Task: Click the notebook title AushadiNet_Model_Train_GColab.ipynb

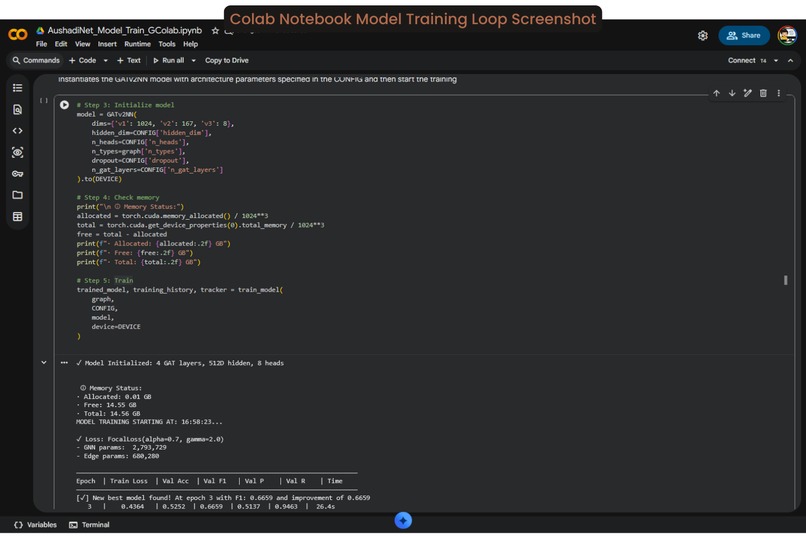Action: [x=124, y=31]
